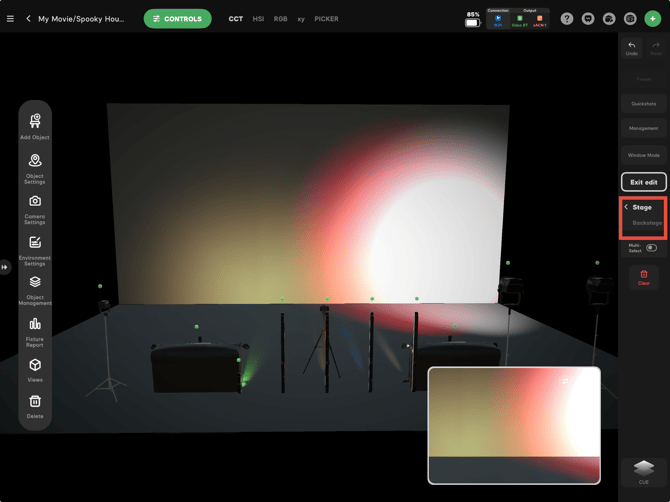Image resolution: width=670 pixels, height=502 pixels.
Task: Open Environment Settings
Action: click(x=35, y=251)
